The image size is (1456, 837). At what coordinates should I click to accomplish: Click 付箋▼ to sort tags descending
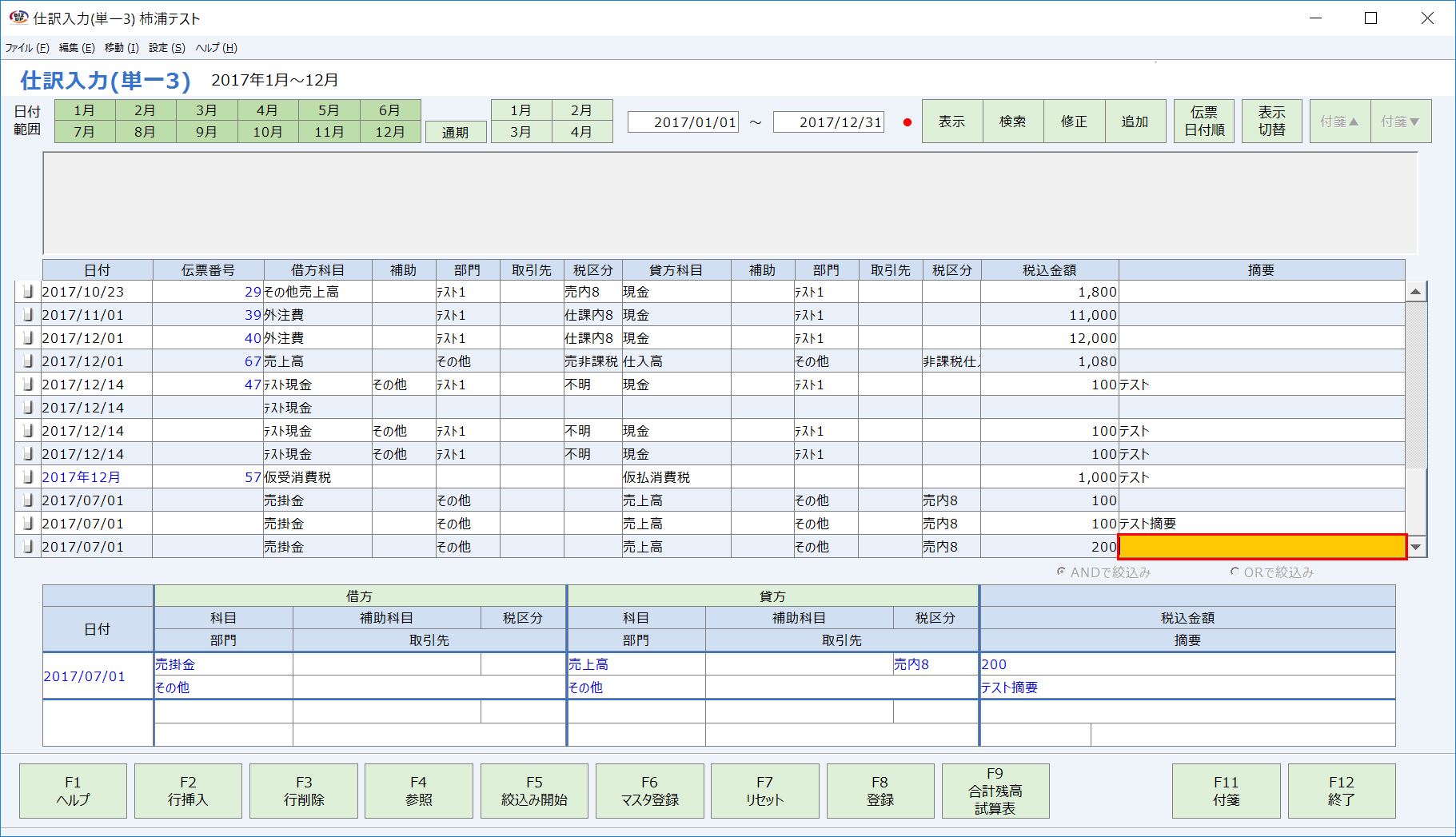pyautogui.click(x=1401, y=121)
